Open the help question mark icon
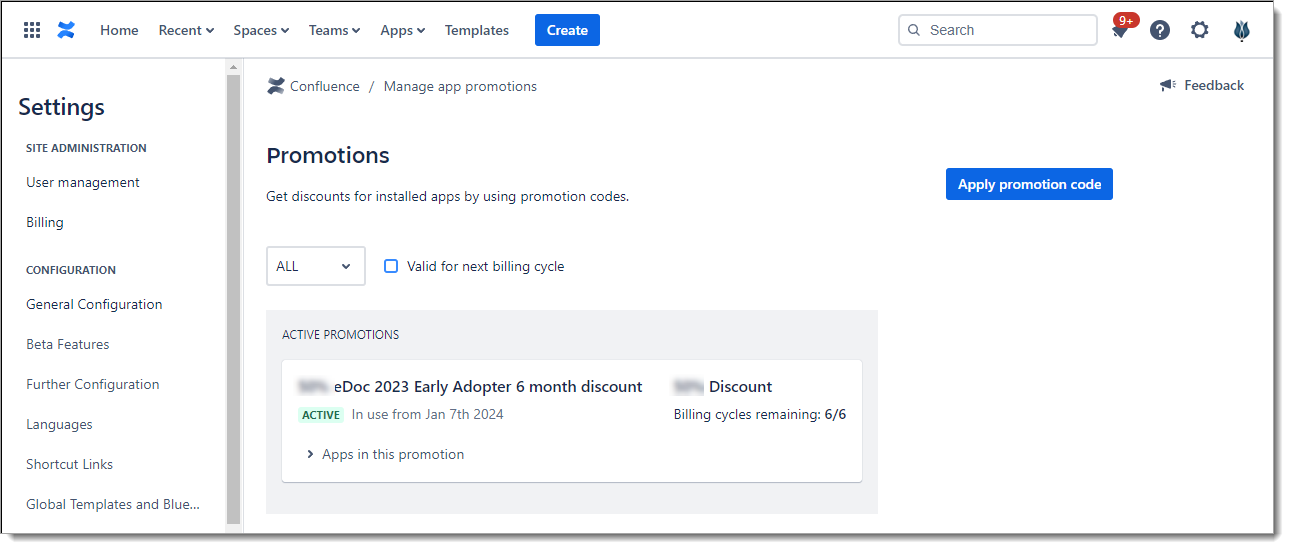Image resolution: width=1289 pixels, height=549 pixels. (1160, 30)
